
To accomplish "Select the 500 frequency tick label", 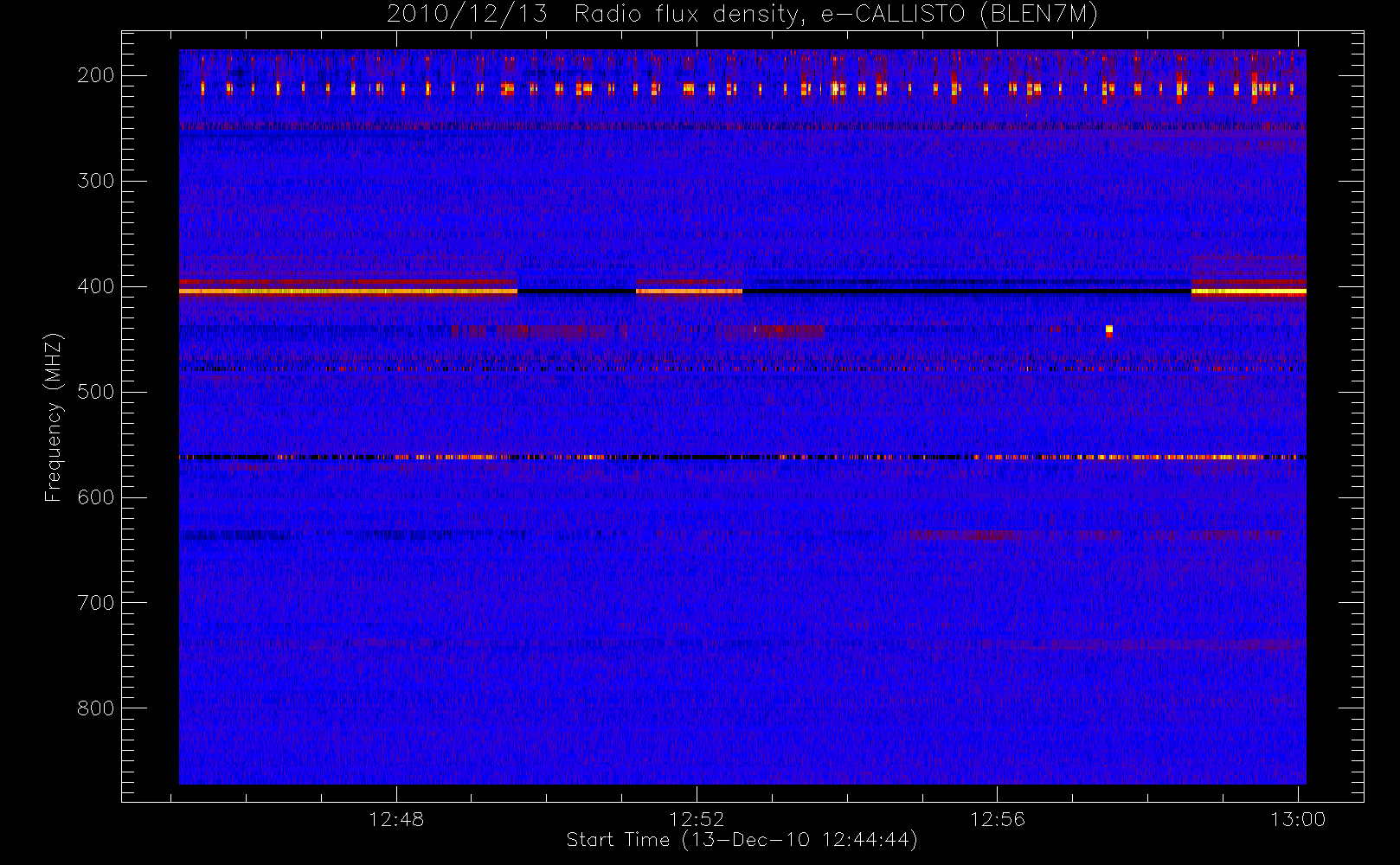I will [96, 392].
